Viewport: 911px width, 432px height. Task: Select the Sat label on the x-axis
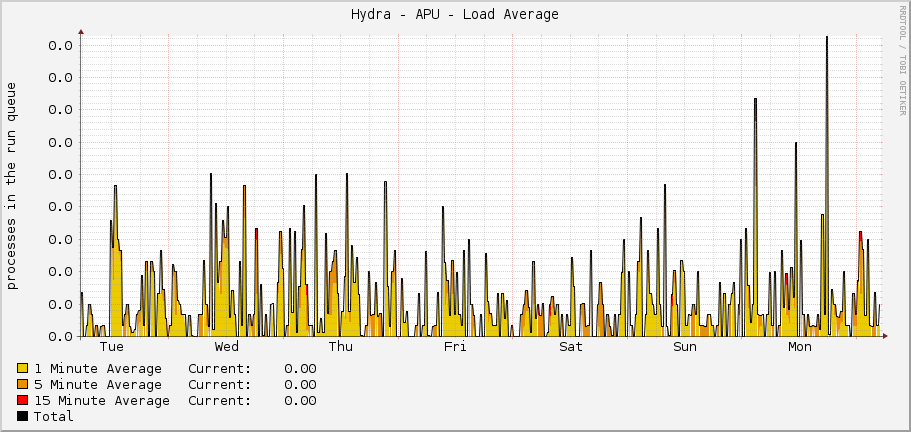pyautogui.click(x=571, y=347)
